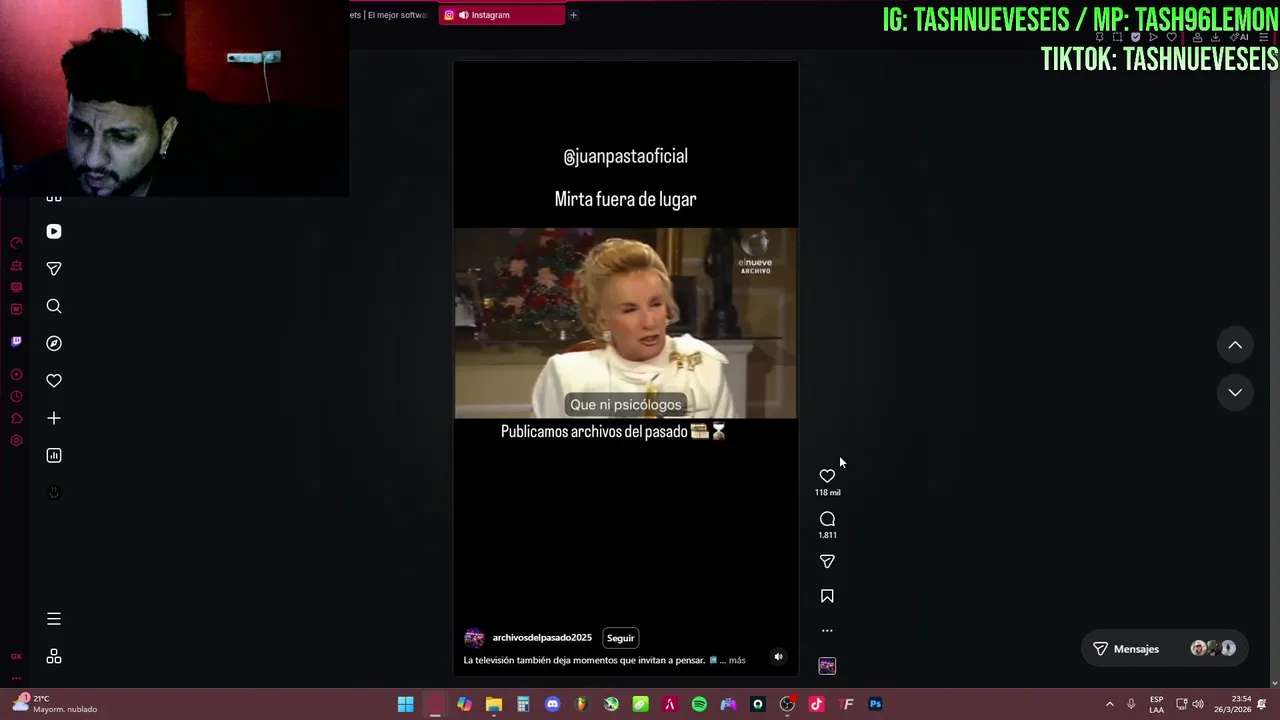Open Photoshop from the taskbar

(x=875, y=704)
